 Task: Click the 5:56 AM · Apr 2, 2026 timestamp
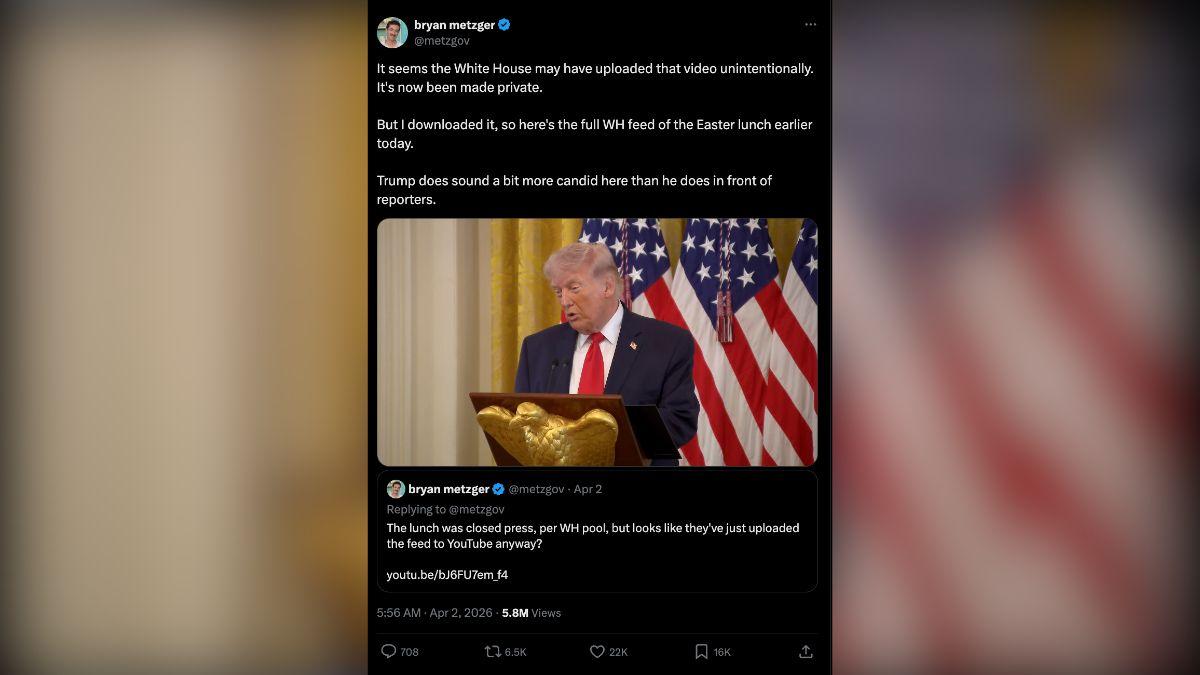(435, 613)
